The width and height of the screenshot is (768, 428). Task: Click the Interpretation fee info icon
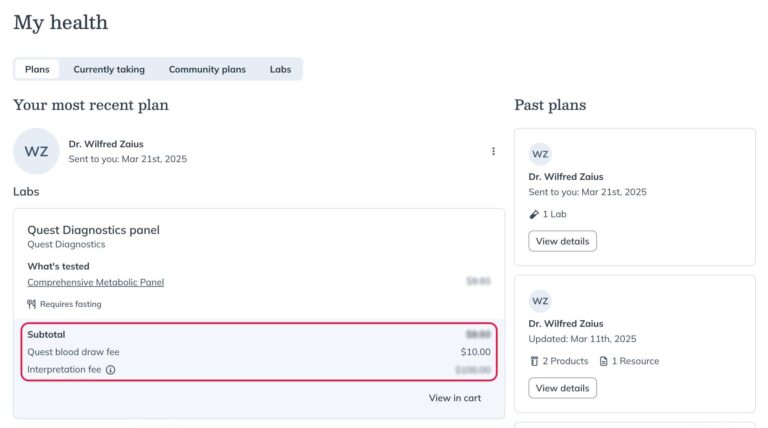[110, 370]
